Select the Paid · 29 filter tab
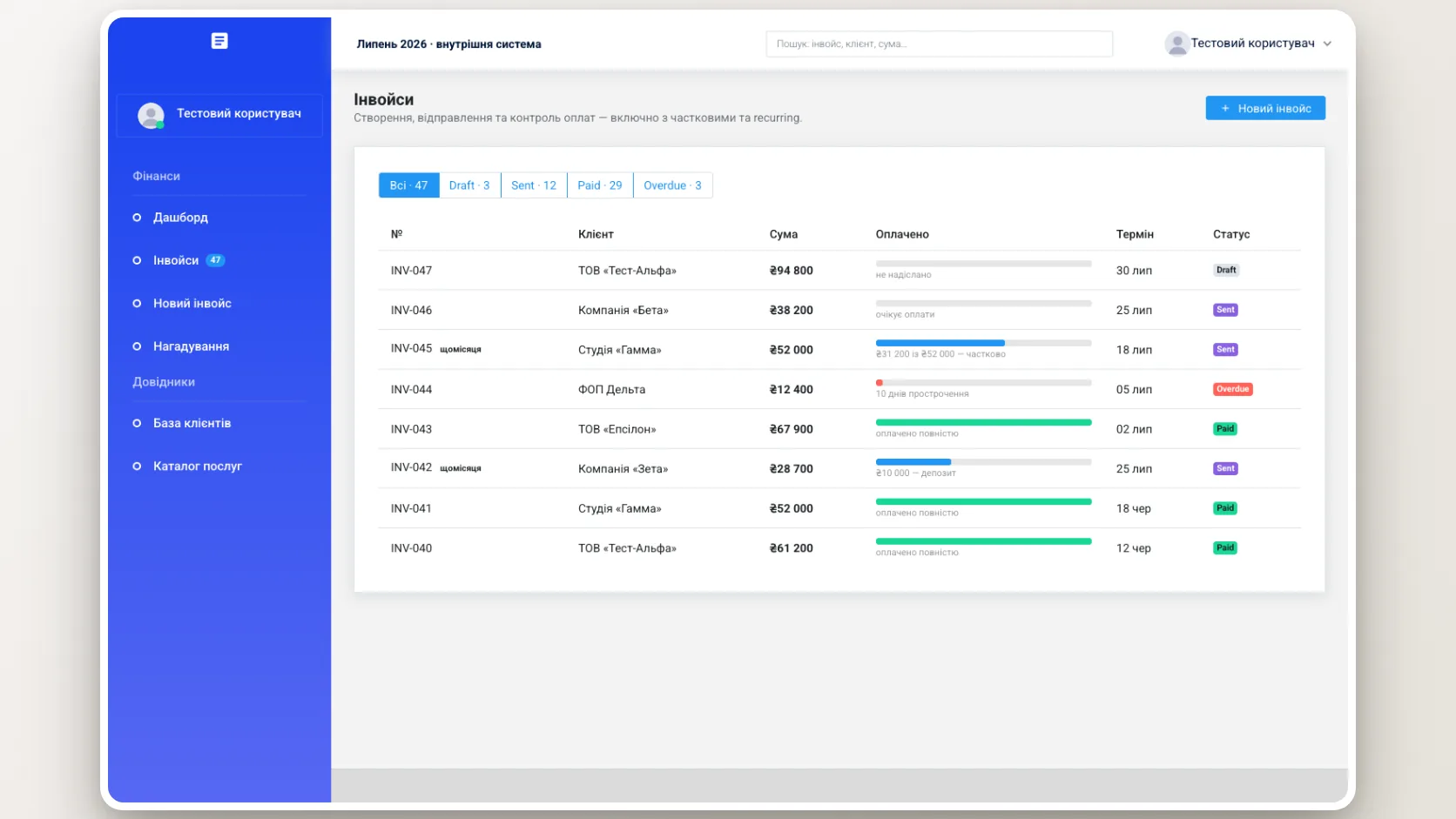Screen dimensions: 1456x819 pos(600,185)
